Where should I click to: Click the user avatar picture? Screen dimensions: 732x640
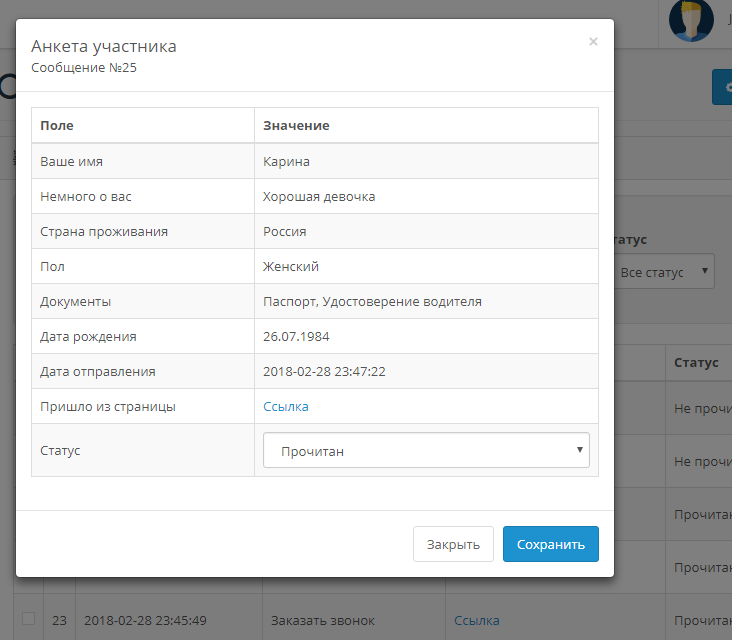click(x=691, y=20)
